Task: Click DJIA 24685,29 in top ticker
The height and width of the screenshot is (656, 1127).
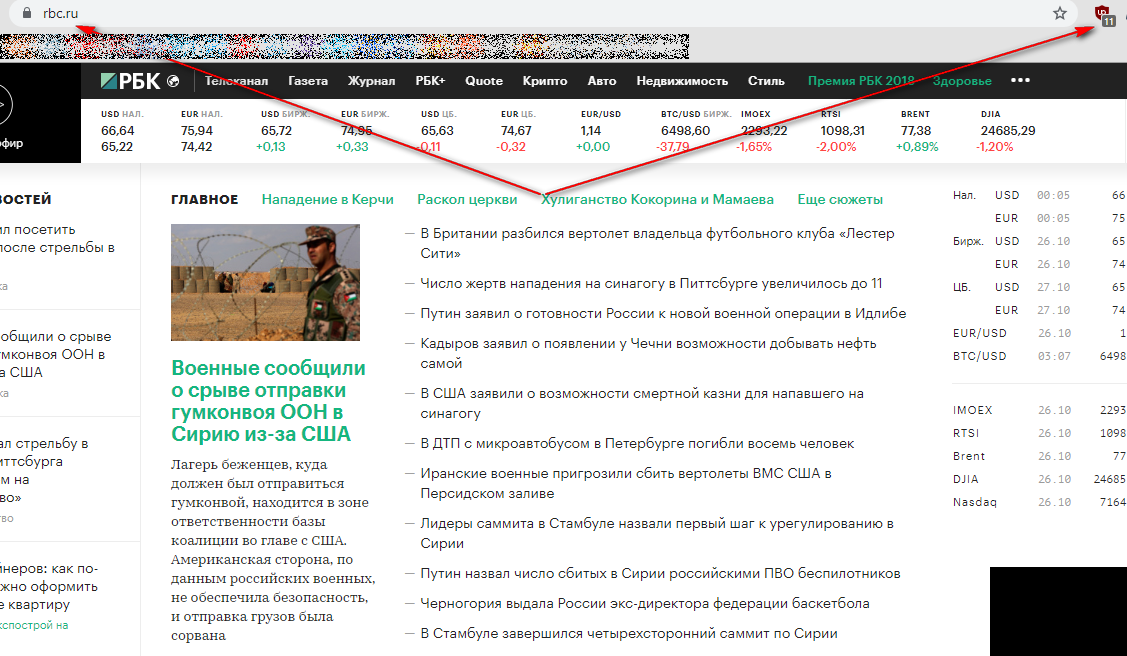Action: pyautogui.click(x=1008, y=130)
